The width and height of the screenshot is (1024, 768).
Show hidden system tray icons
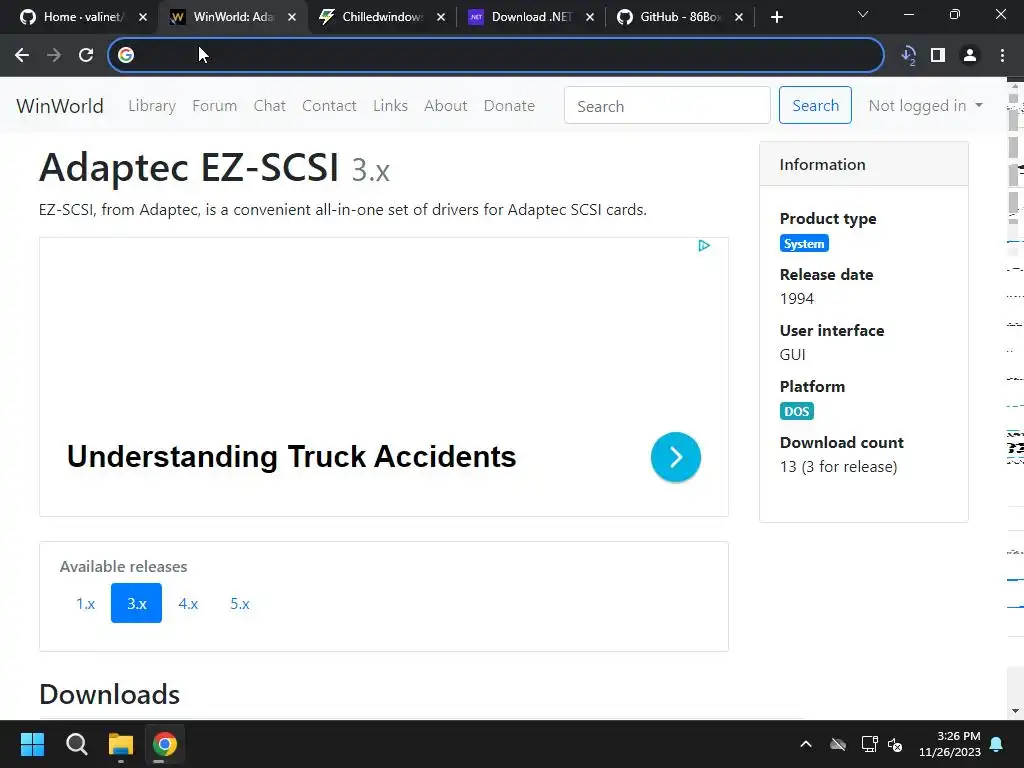tap(806, 744)
